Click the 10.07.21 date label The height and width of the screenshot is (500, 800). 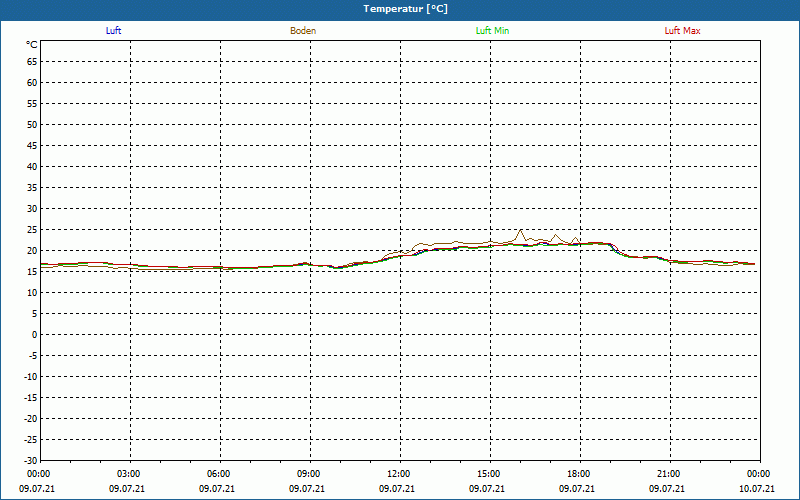coord(757,489)
